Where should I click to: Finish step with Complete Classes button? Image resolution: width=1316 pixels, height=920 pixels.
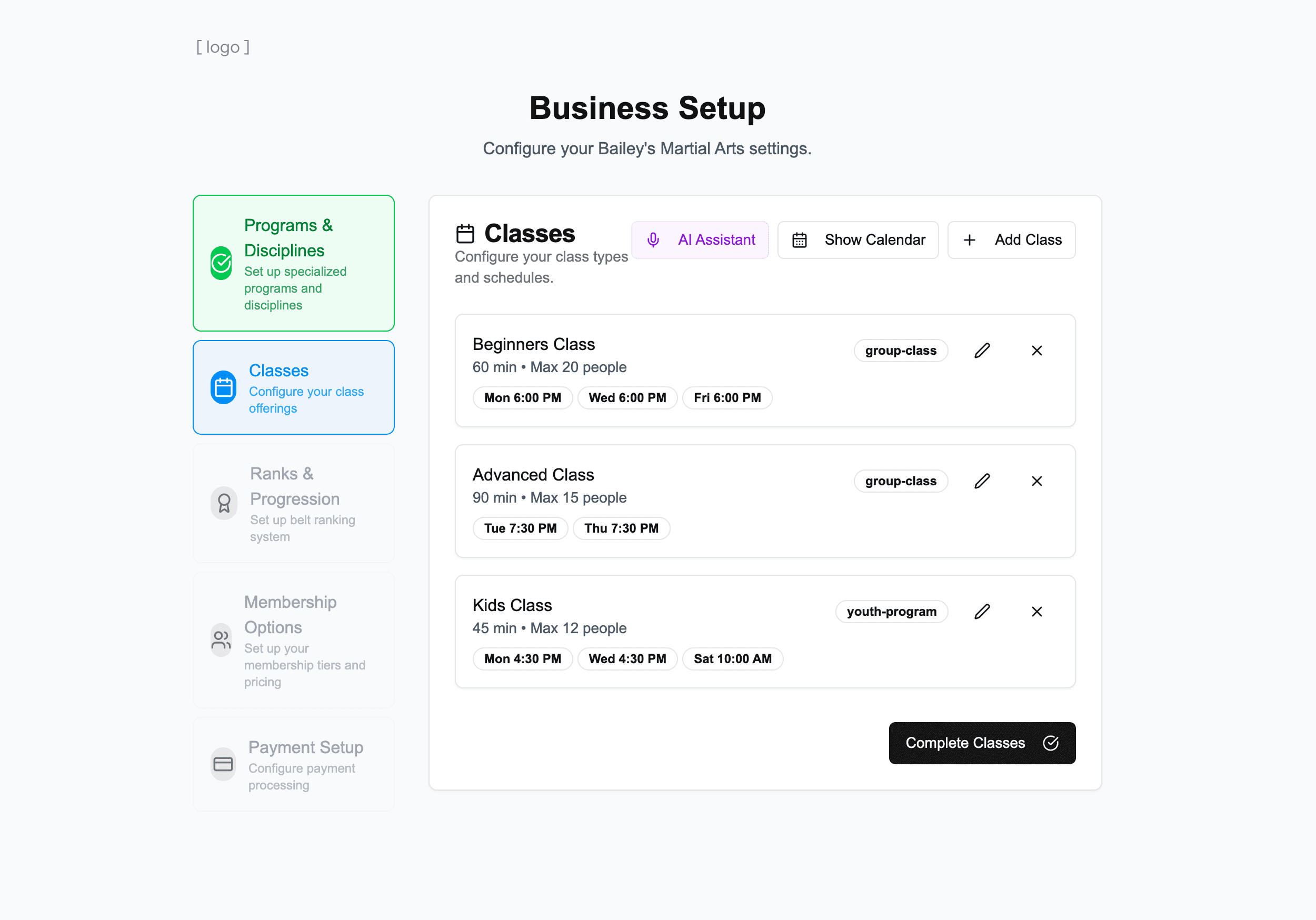coord(982,743)
